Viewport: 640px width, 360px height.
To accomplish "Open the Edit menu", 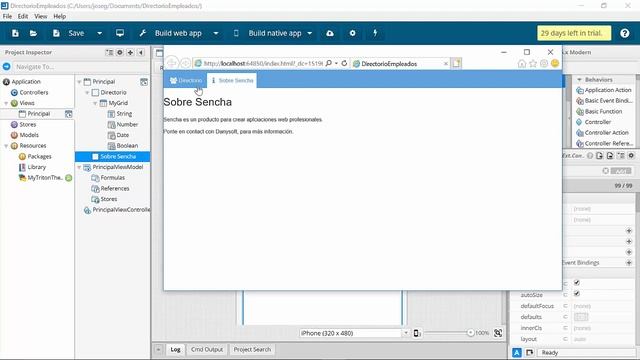I will (x=23, y=16).
